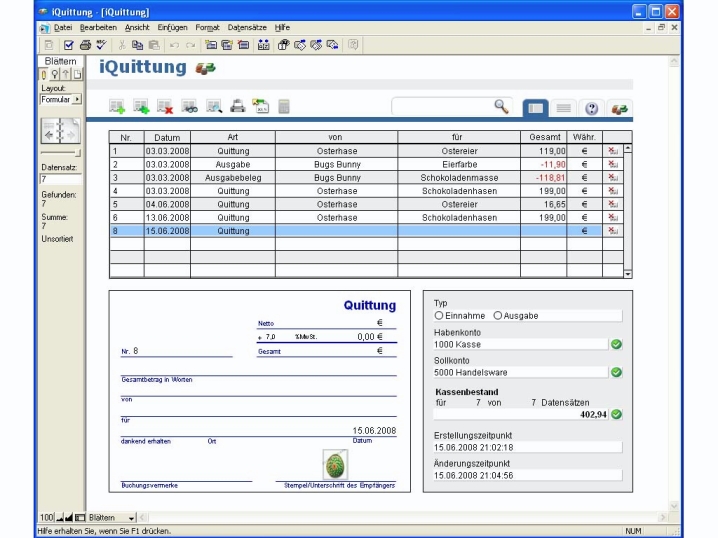The image size is (718, 538).
Task: Click the magnifying glass in search box
Action: point(501,106)
